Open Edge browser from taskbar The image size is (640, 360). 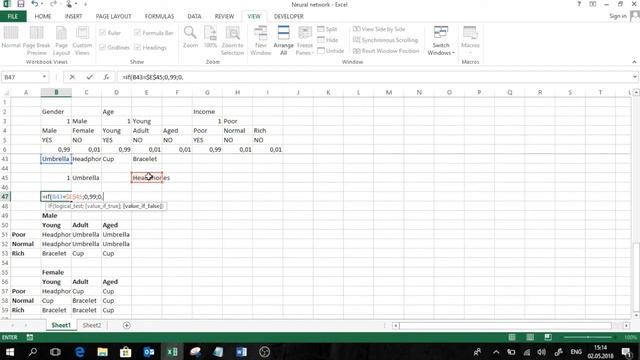[79, 351]
